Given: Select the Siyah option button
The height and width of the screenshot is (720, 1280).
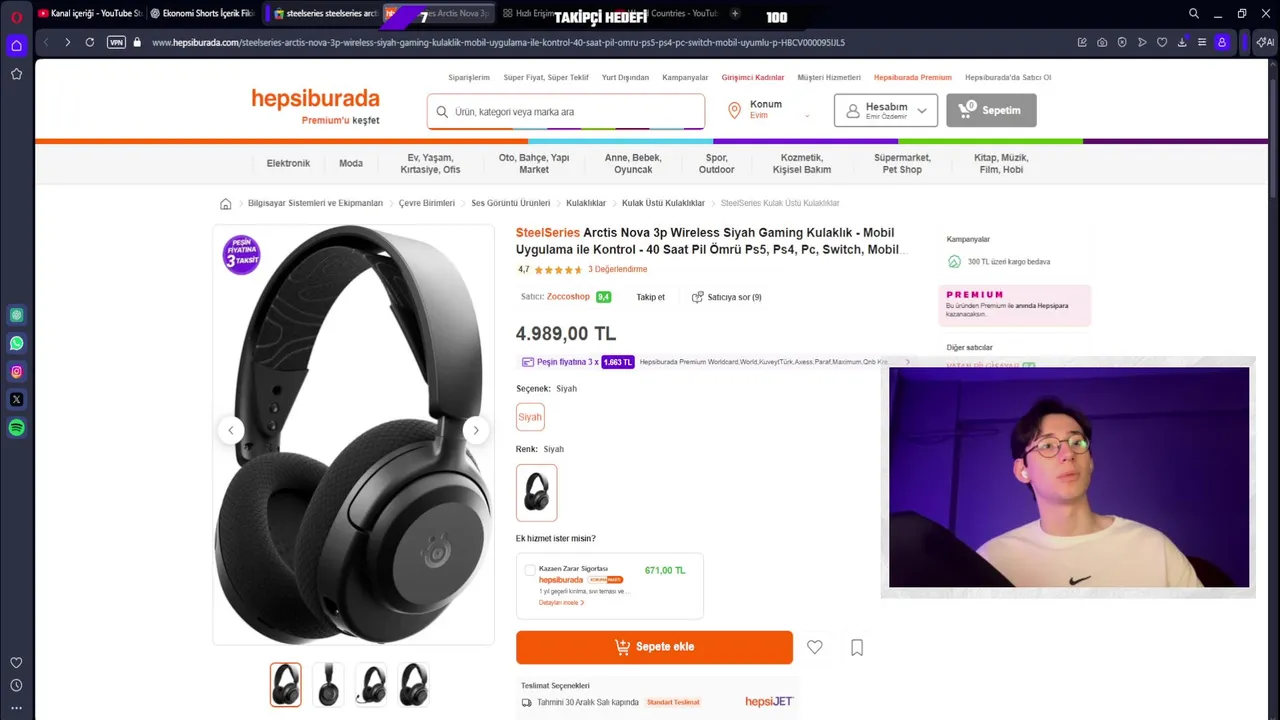Looking at the screenshot, I should 530,417.
